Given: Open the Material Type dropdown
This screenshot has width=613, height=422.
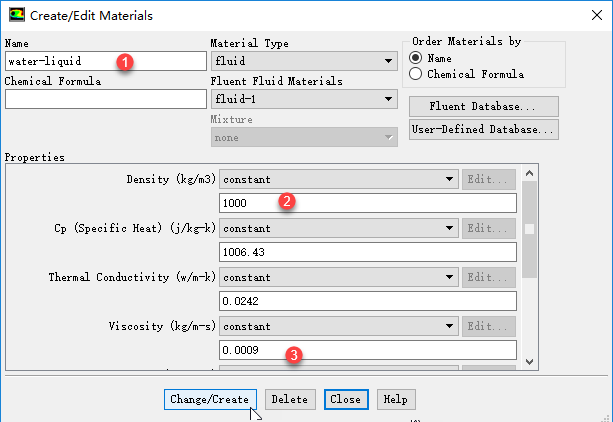Looking at the screenshot, I should coord(304,62).
